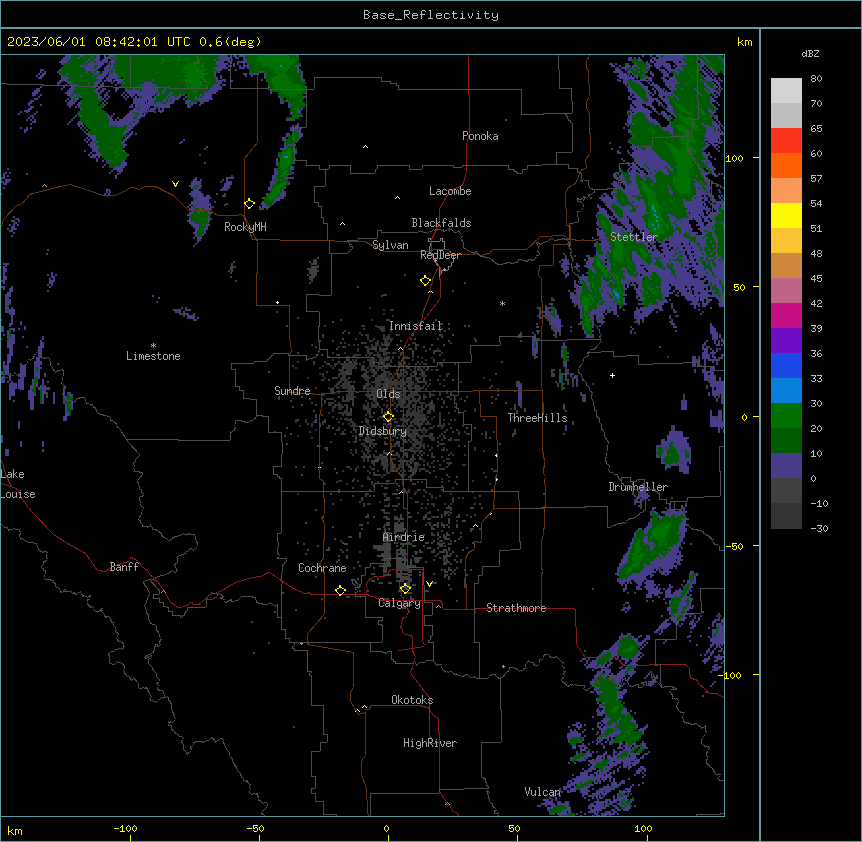Click the -30 value in dBZ legend
Image resolution: width=862 pixels, height=842 pixels.
tap(819, 529)
